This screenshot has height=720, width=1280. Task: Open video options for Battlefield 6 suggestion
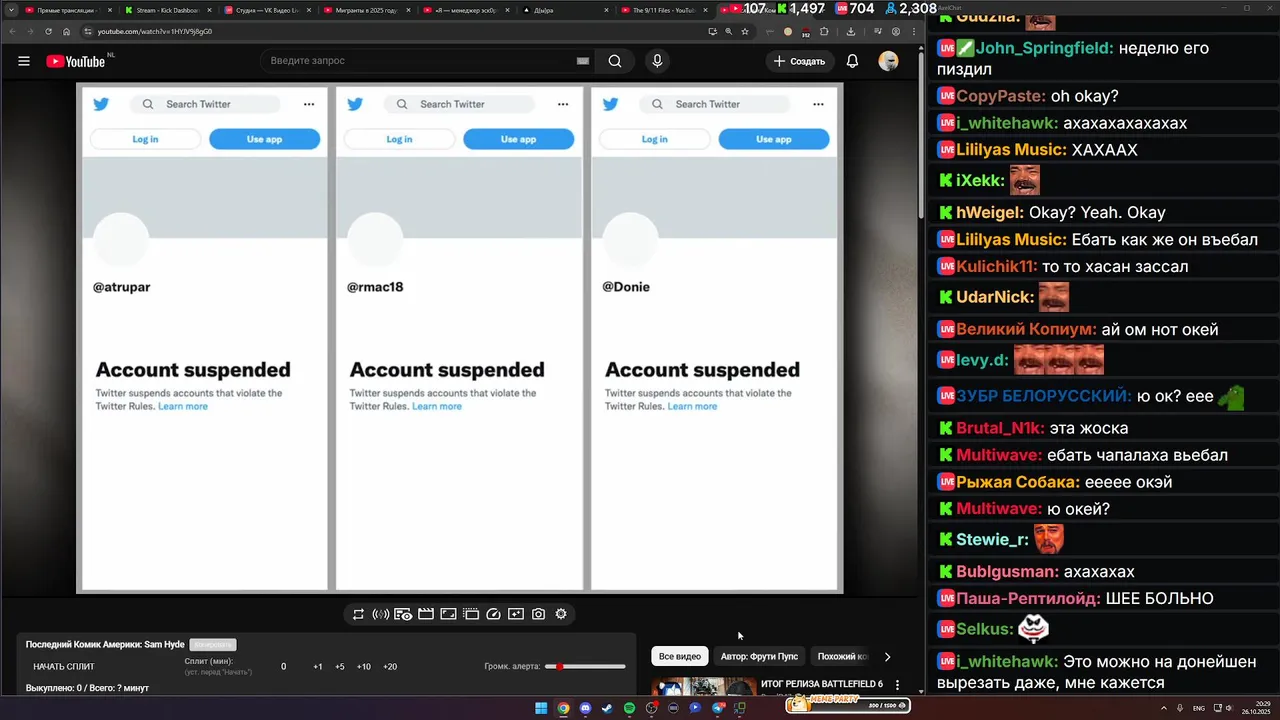click(897, 686)
